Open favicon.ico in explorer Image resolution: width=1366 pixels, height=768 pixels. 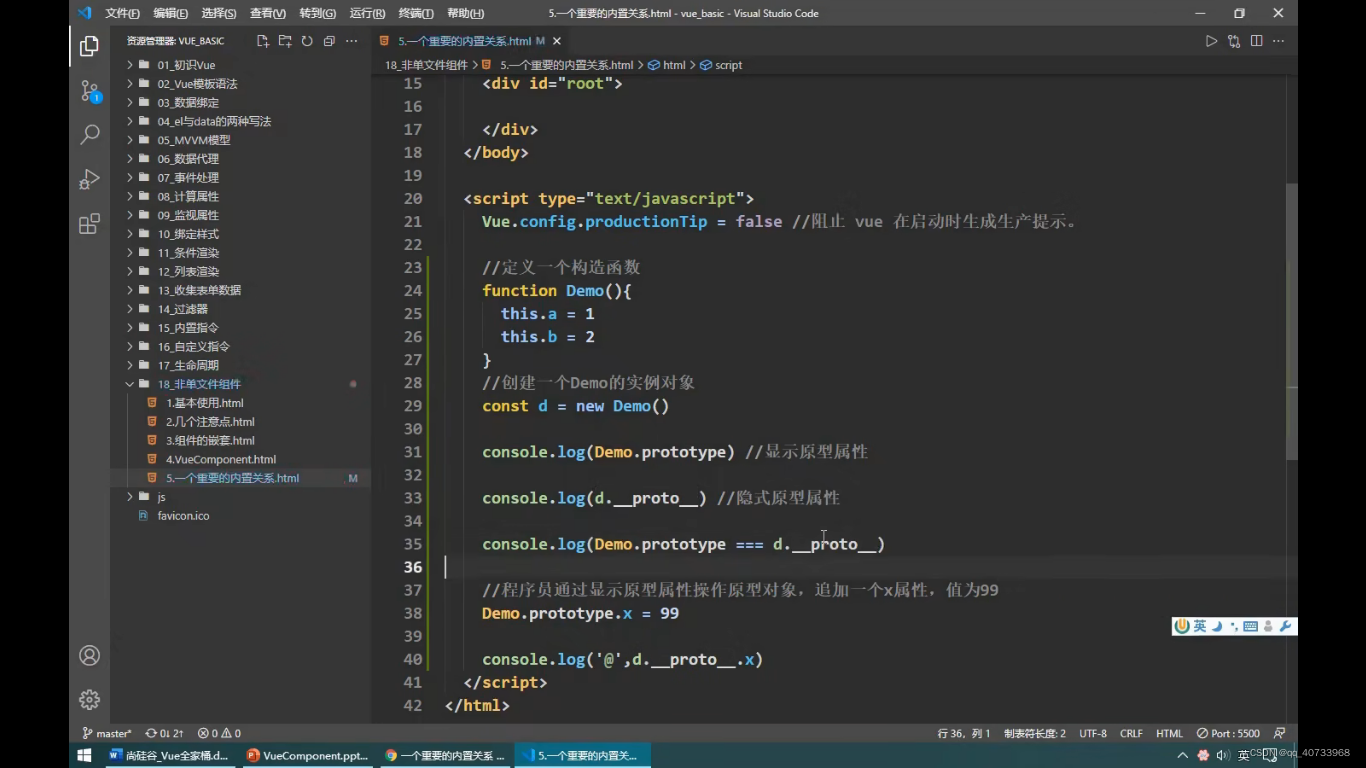coord(240,516)
